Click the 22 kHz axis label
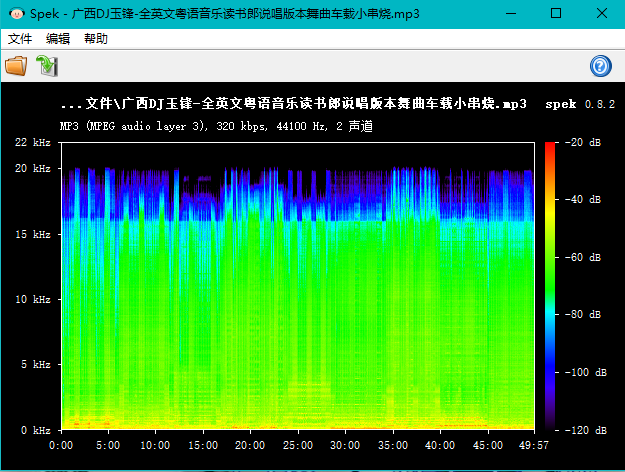This screenshot has height=472, width=625. pos(33,142)
